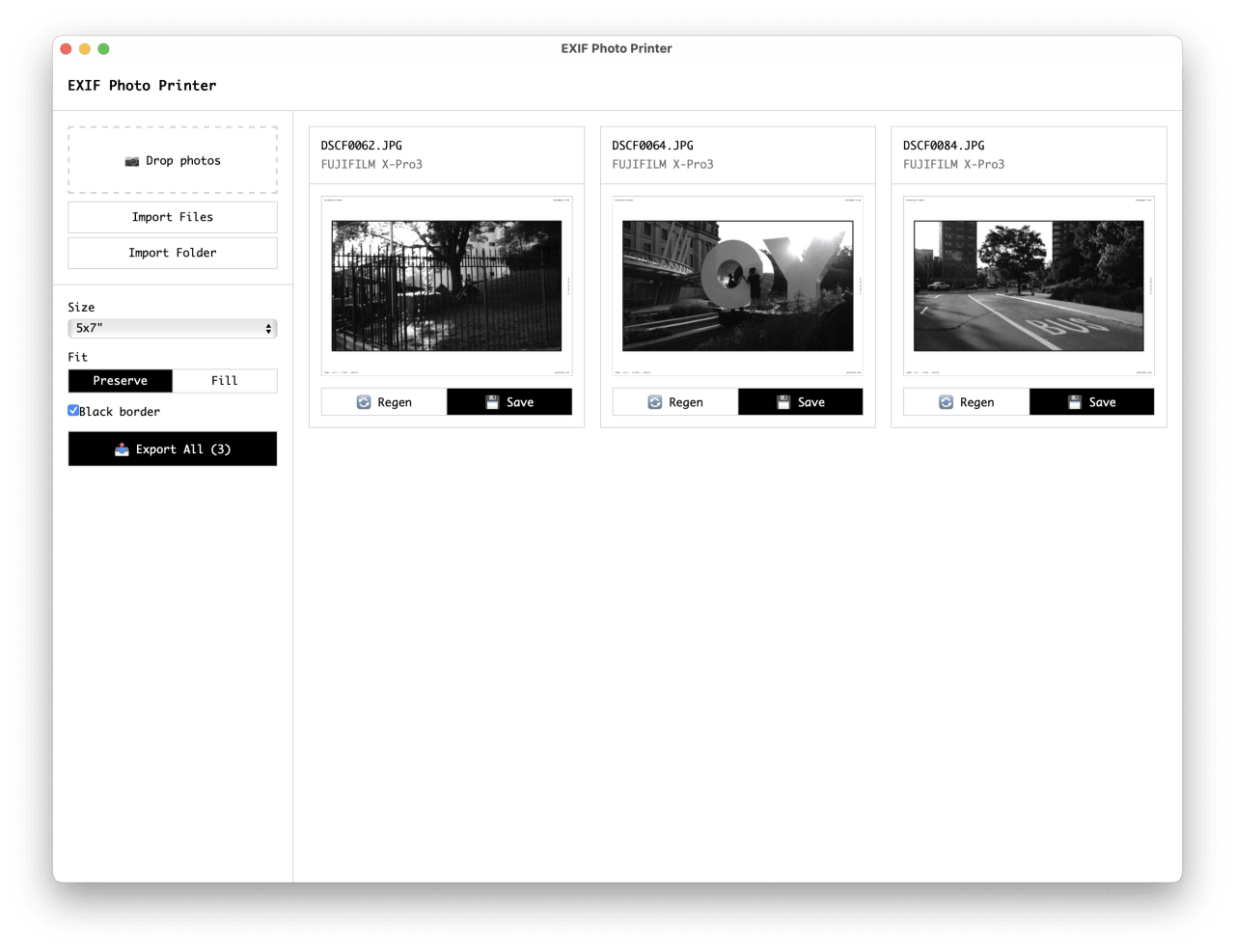The image size is (1235, 952).
Task: Uncheck the Black border checkbox
Action: point(72,410)
